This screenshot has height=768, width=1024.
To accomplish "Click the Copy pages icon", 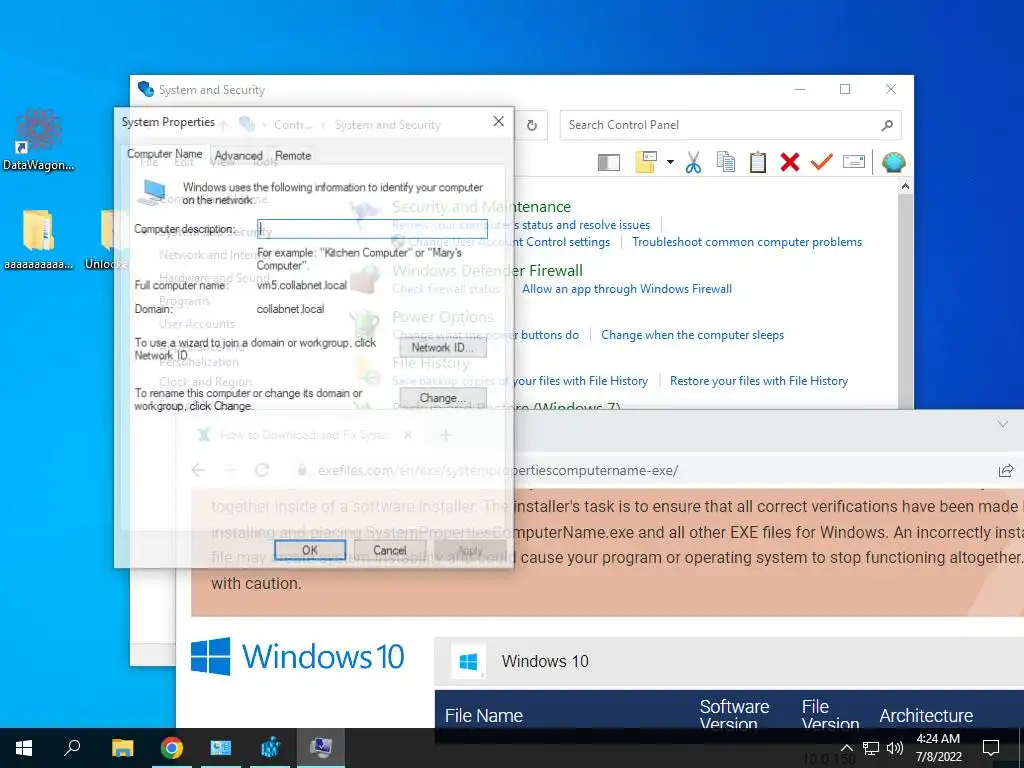I will point(726,162).
